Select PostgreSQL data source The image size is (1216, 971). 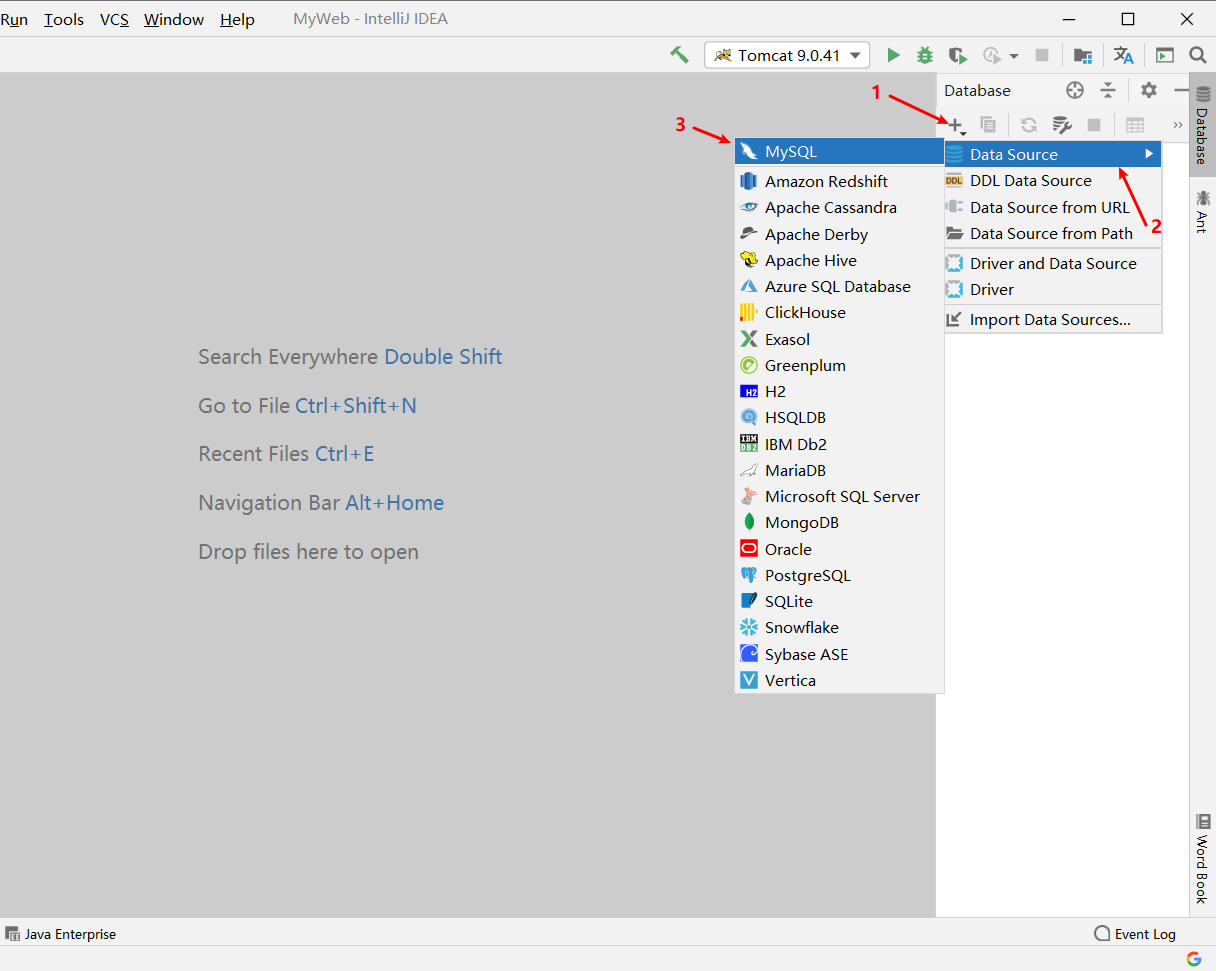839,576
